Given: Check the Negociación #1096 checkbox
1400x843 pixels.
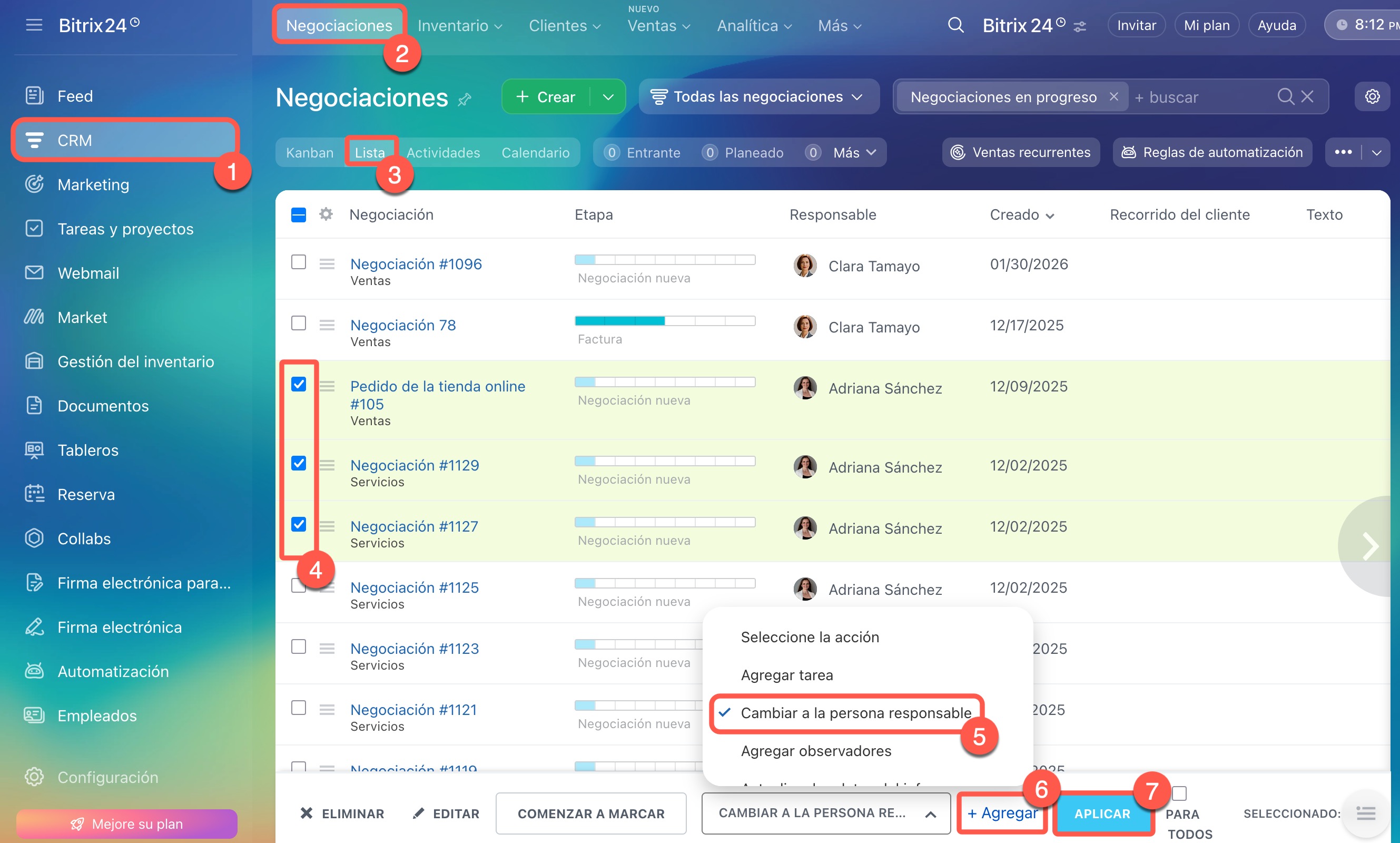Looking at the screenshot, I should pyautogui.click(x=299, y=262).
